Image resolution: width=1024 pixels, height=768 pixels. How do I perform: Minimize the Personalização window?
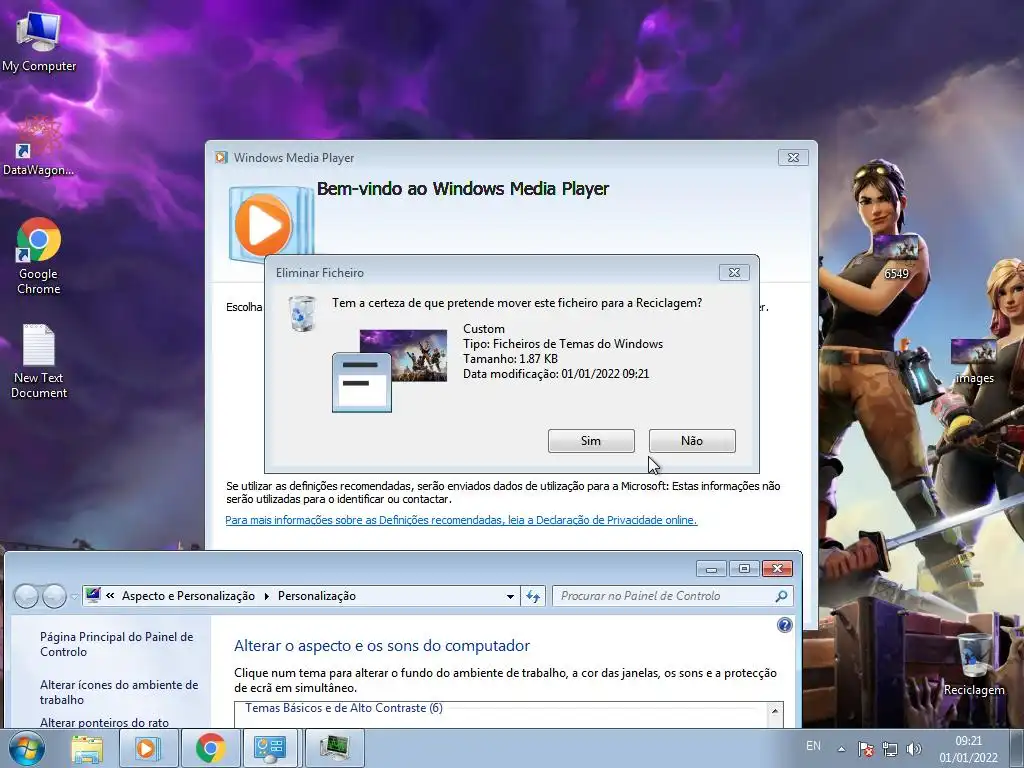[711, 569]
